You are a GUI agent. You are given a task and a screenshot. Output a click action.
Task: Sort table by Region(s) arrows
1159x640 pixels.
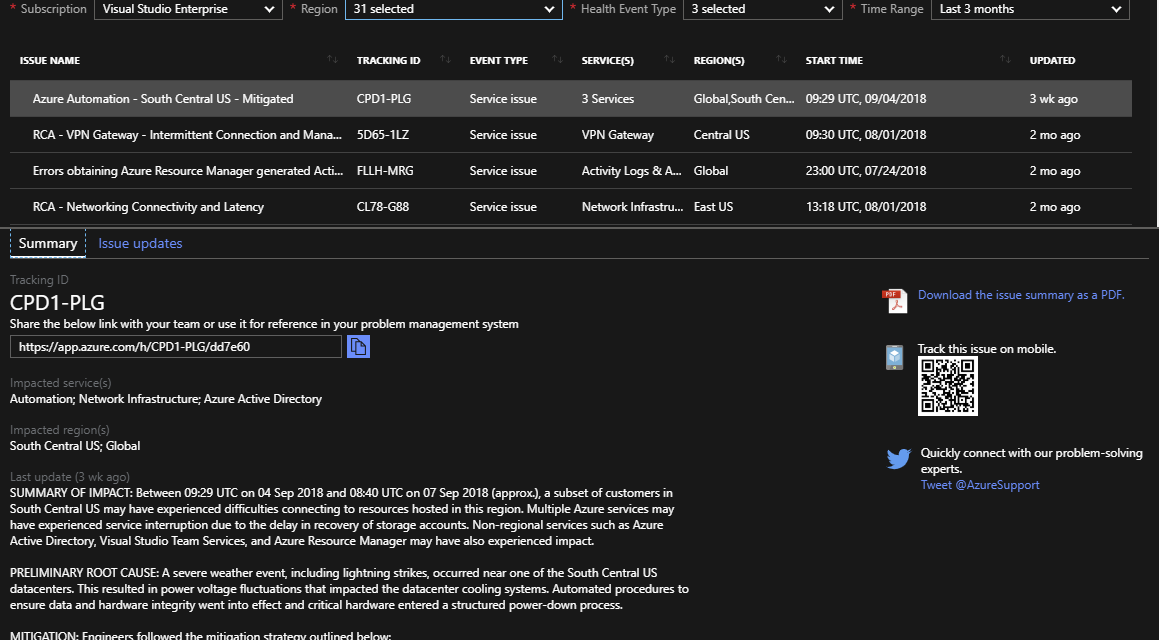click(781, 60)
